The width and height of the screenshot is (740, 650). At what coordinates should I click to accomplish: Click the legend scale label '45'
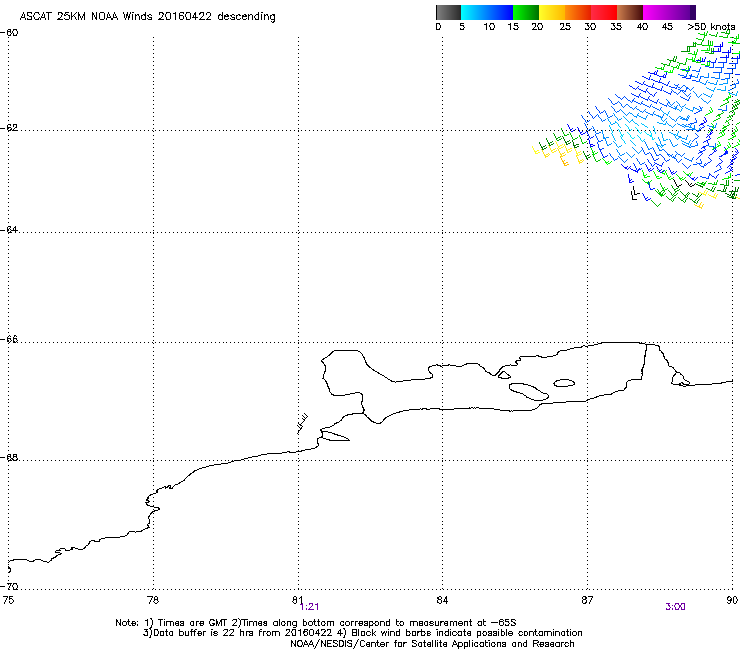tap(667, 27)
